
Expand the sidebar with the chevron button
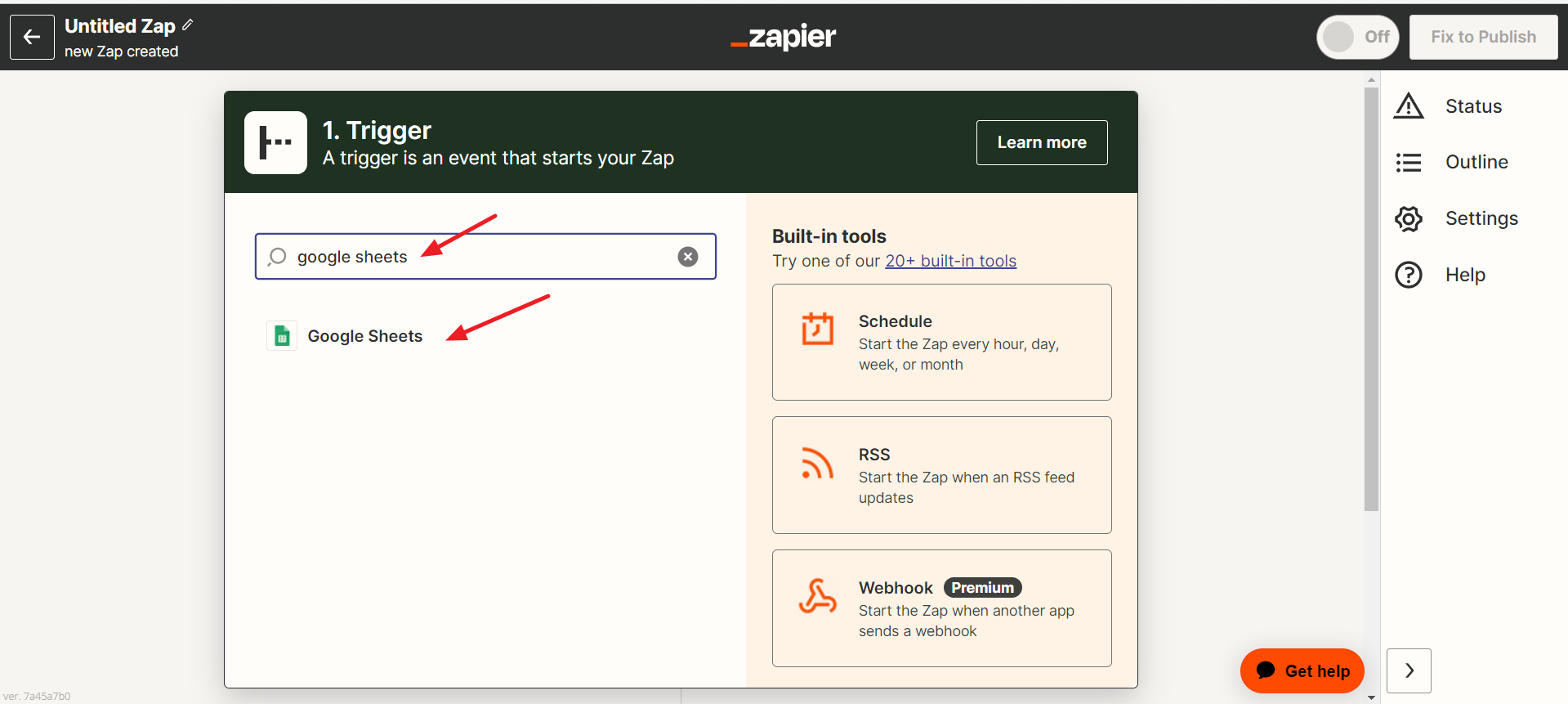pos(1409,670)
